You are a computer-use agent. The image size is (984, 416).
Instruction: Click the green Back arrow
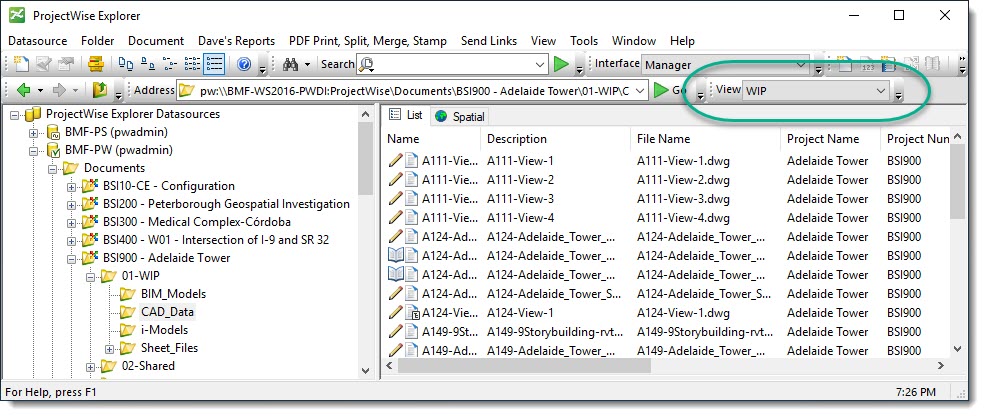(x=22, y=91)
